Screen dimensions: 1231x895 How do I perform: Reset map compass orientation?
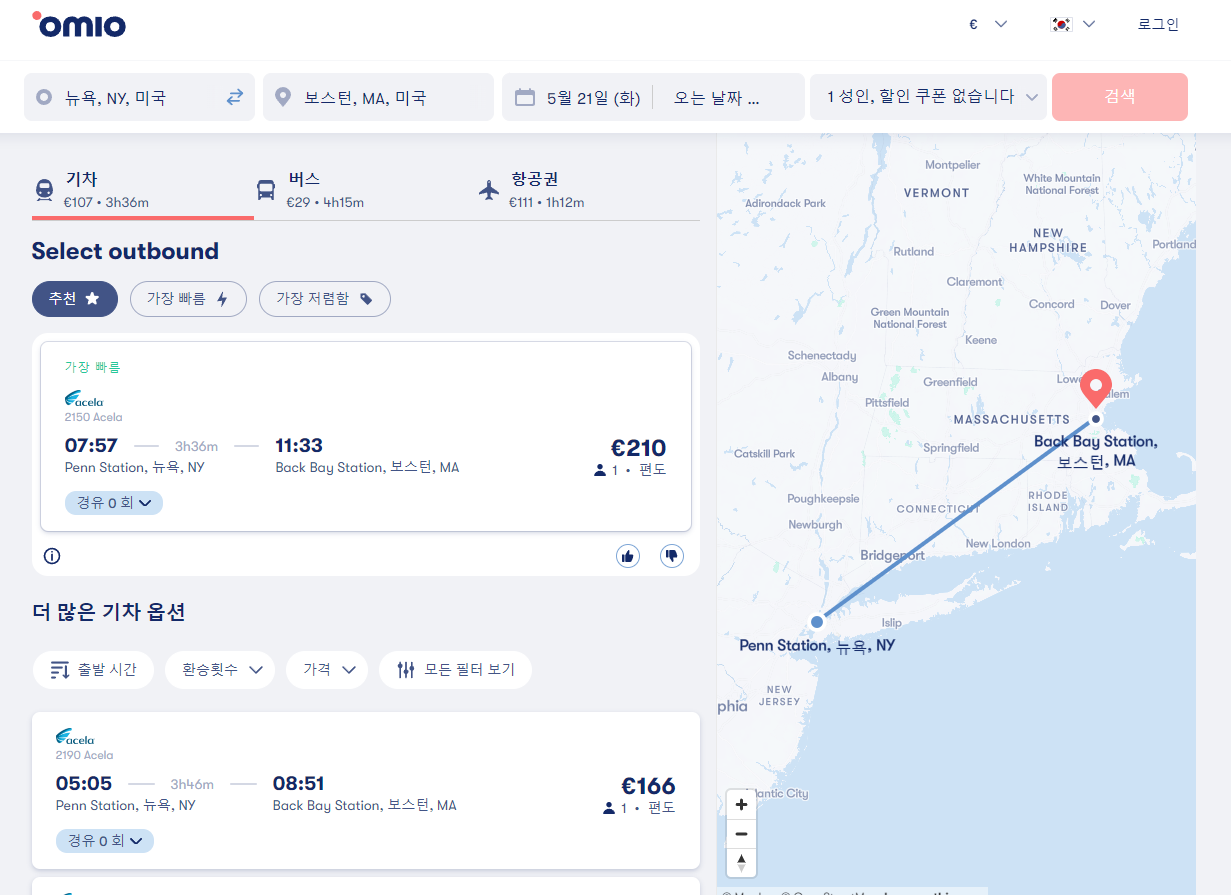click(741, 862)
